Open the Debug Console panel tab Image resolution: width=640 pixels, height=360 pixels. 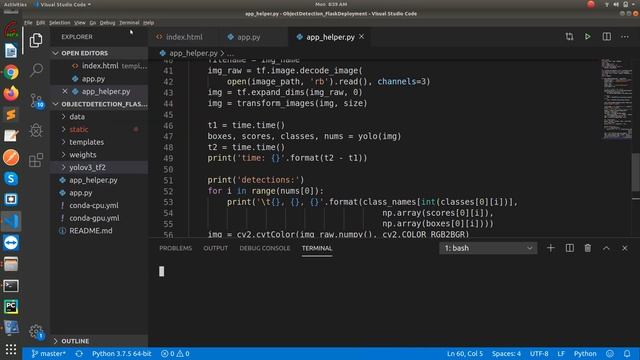(x=264, y=248)
